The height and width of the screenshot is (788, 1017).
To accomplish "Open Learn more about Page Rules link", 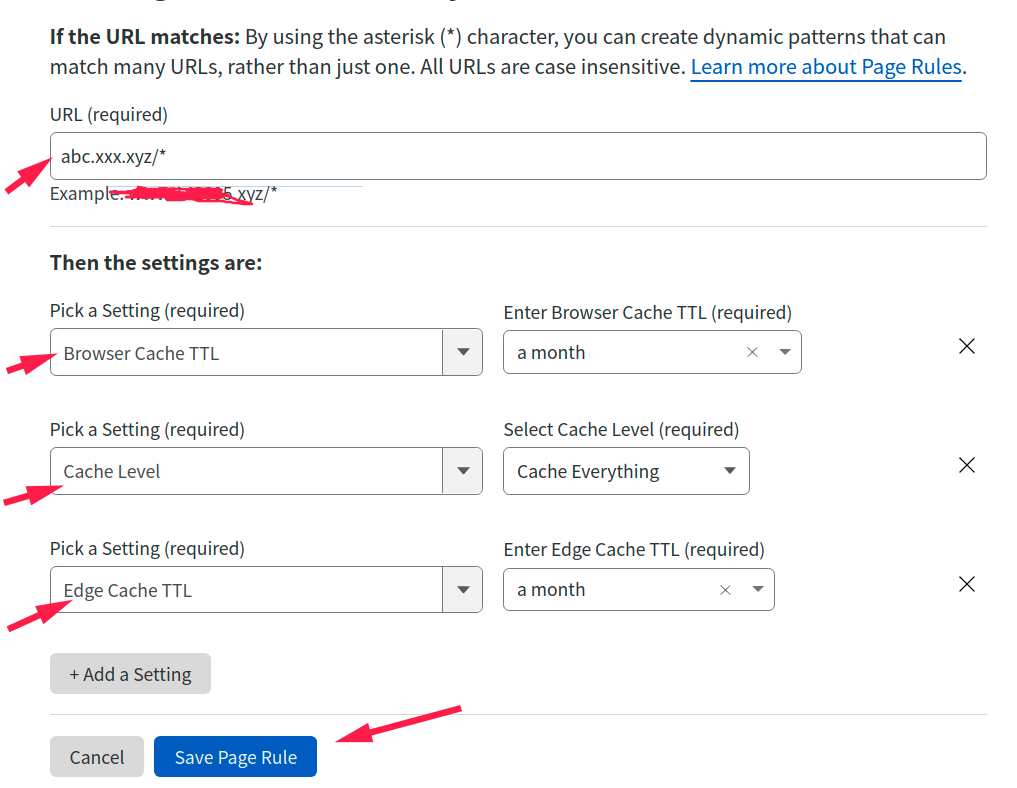I will 826,68.
